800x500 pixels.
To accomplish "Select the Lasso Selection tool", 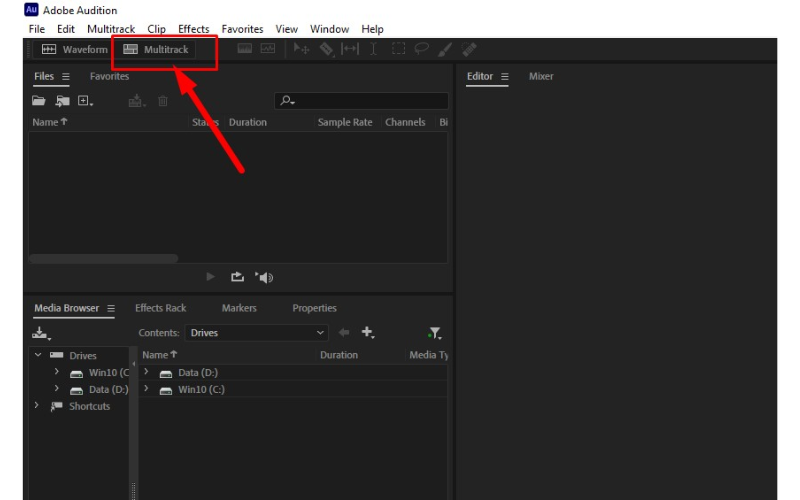I will tap(422, 49).
